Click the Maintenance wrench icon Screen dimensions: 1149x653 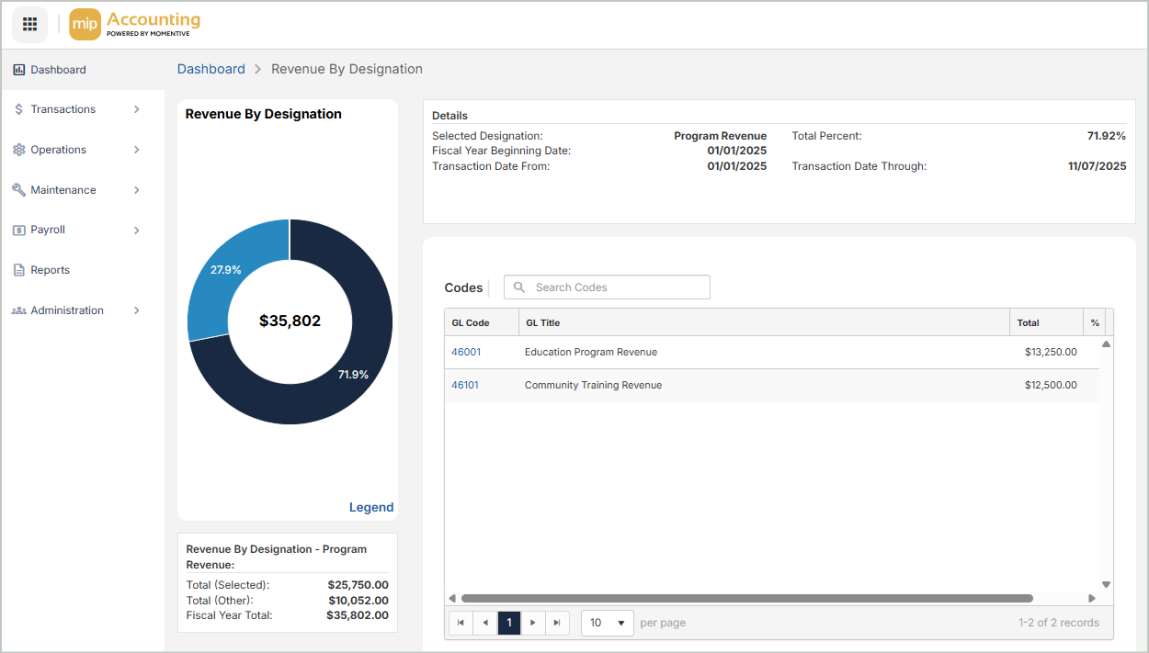pos(19,190)
